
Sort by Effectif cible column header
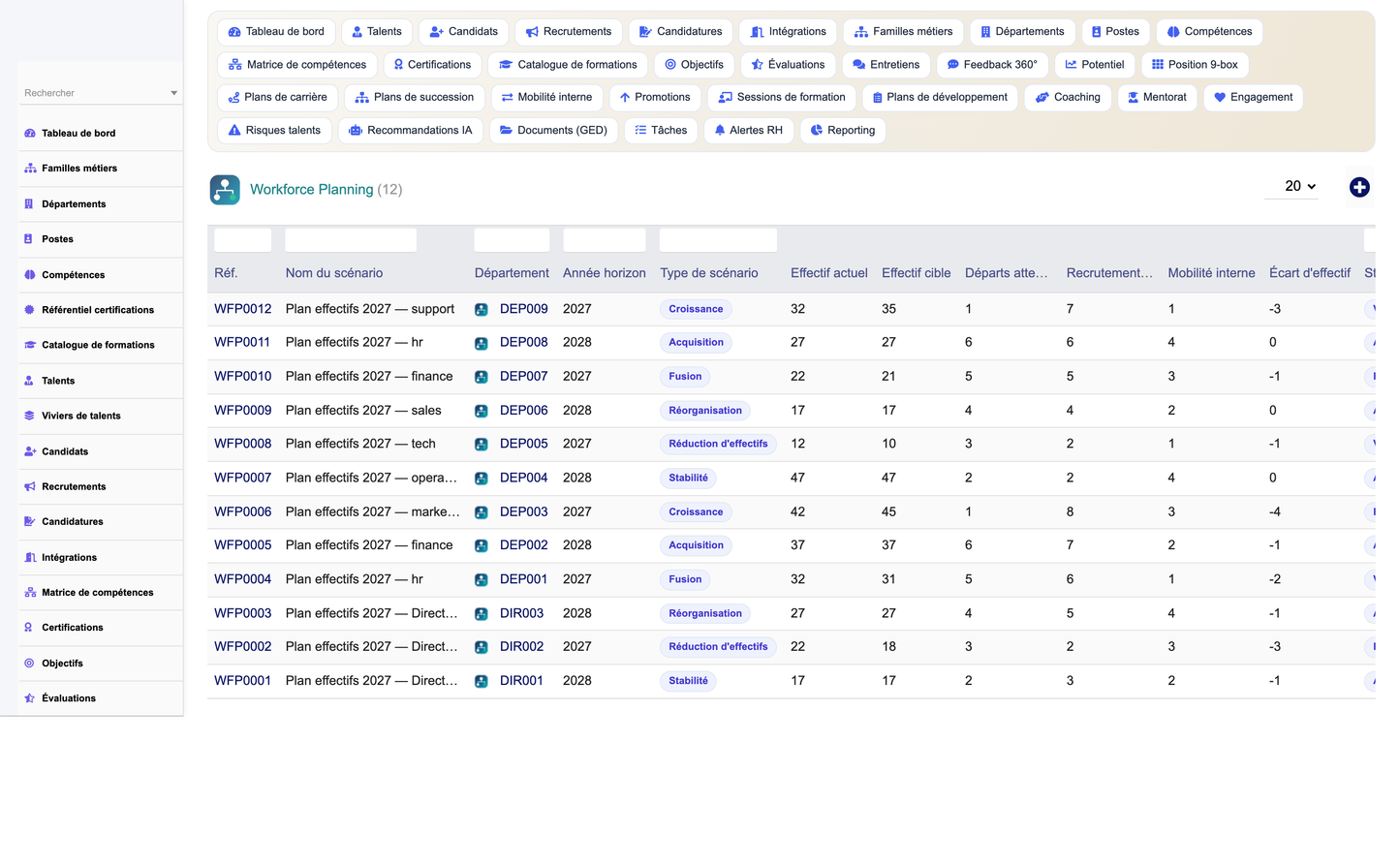pos(917,273)
